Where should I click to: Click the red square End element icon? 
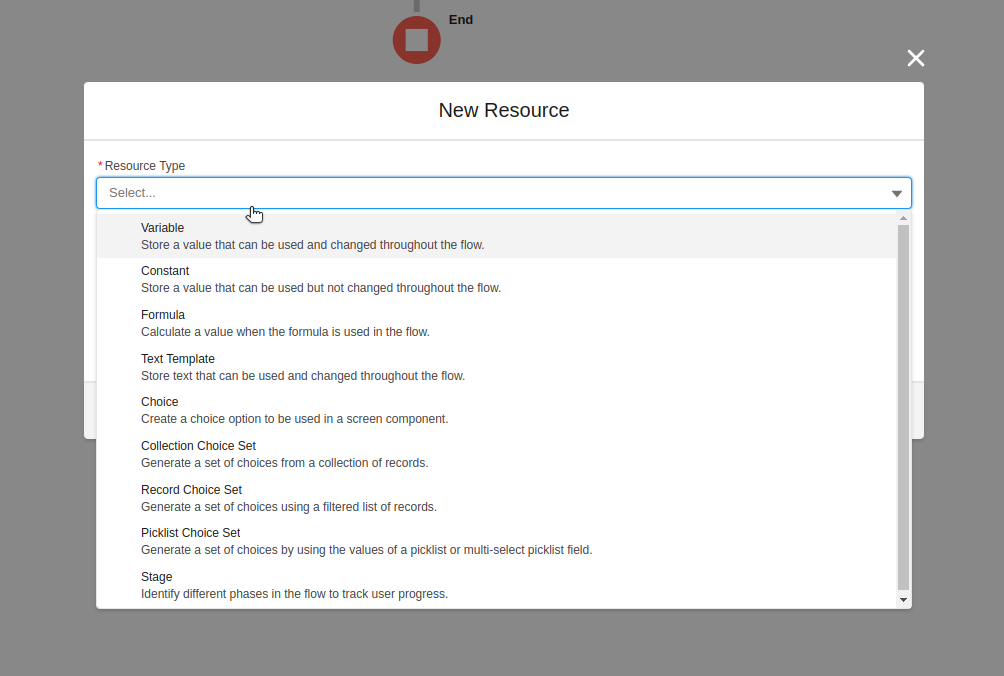416,40
